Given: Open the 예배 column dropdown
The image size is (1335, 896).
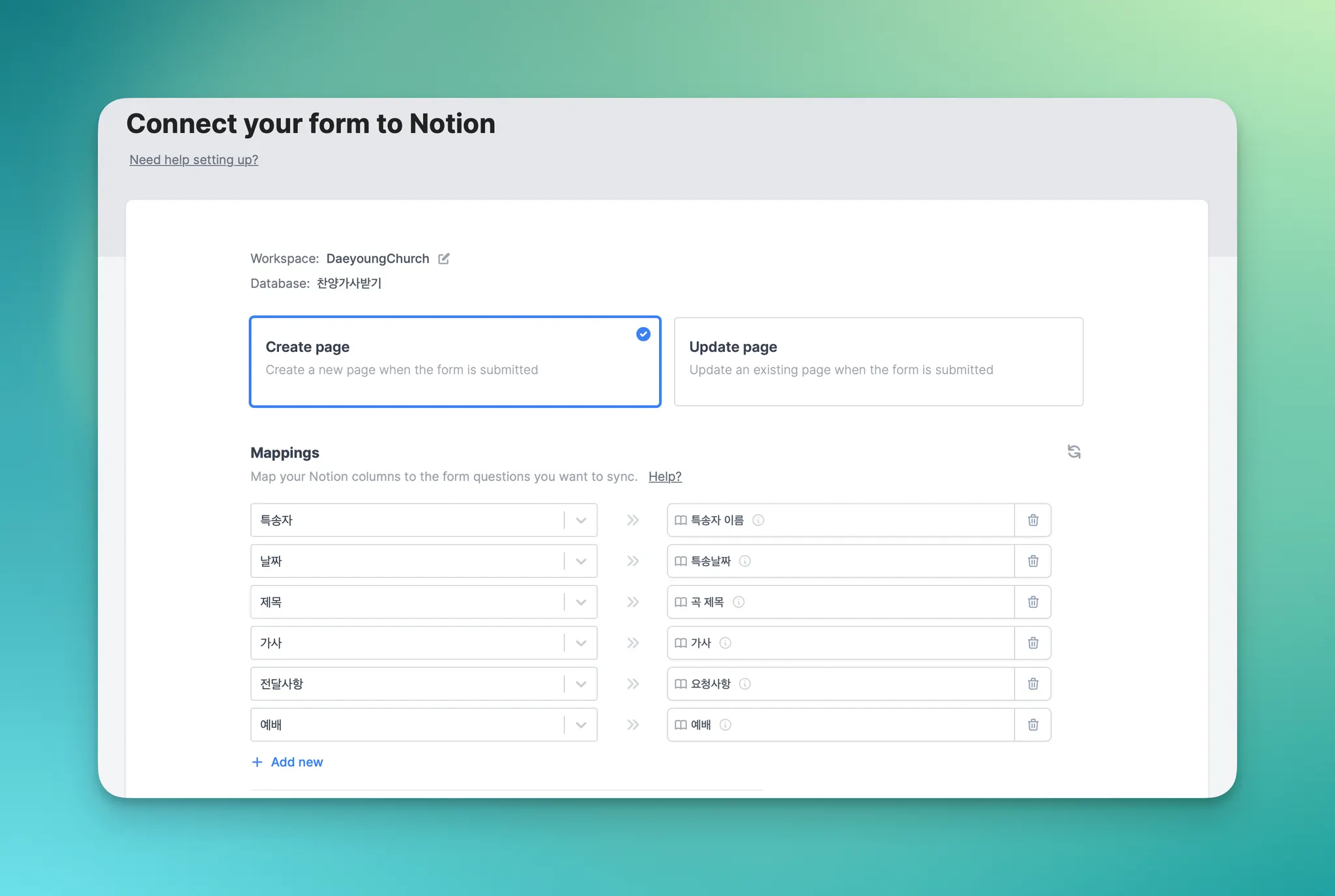Looking at the screenshot, I should 581,725.
